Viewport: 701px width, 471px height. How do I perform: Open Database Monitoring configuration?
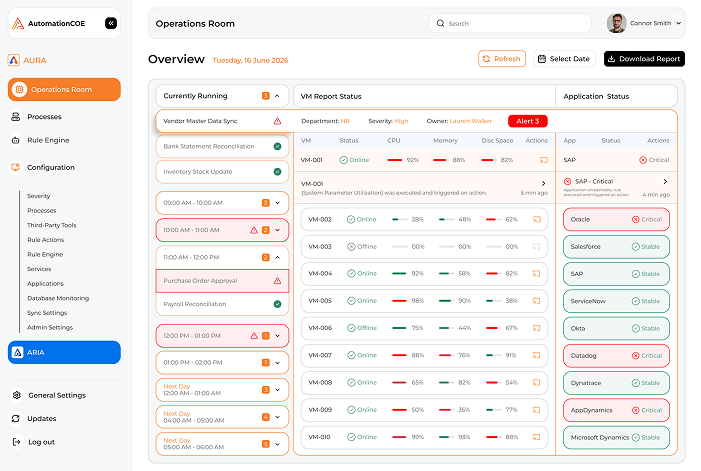[58, 298]
